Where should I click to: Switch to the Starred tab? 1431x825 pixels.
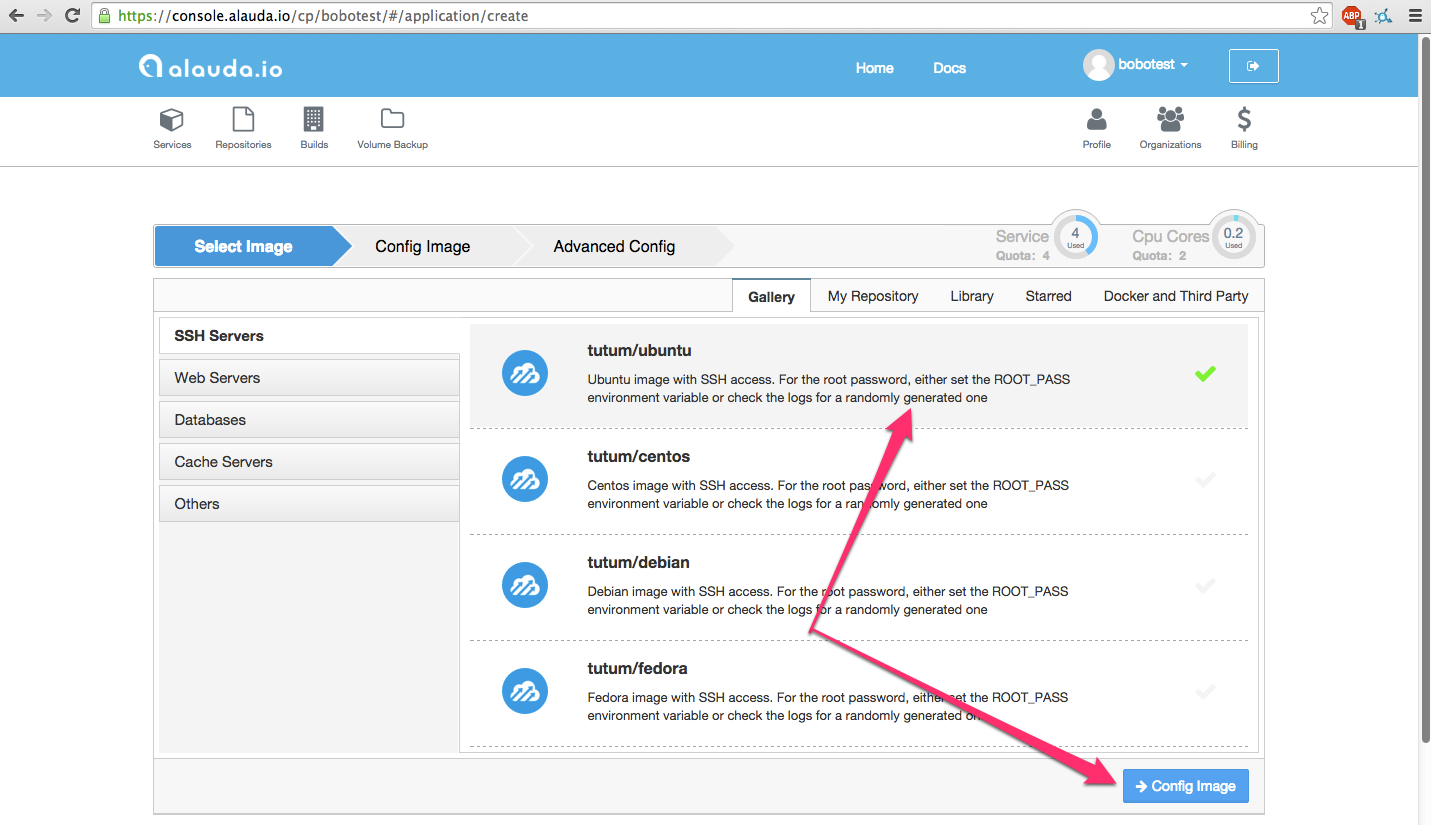click(x=1048, y=296)
